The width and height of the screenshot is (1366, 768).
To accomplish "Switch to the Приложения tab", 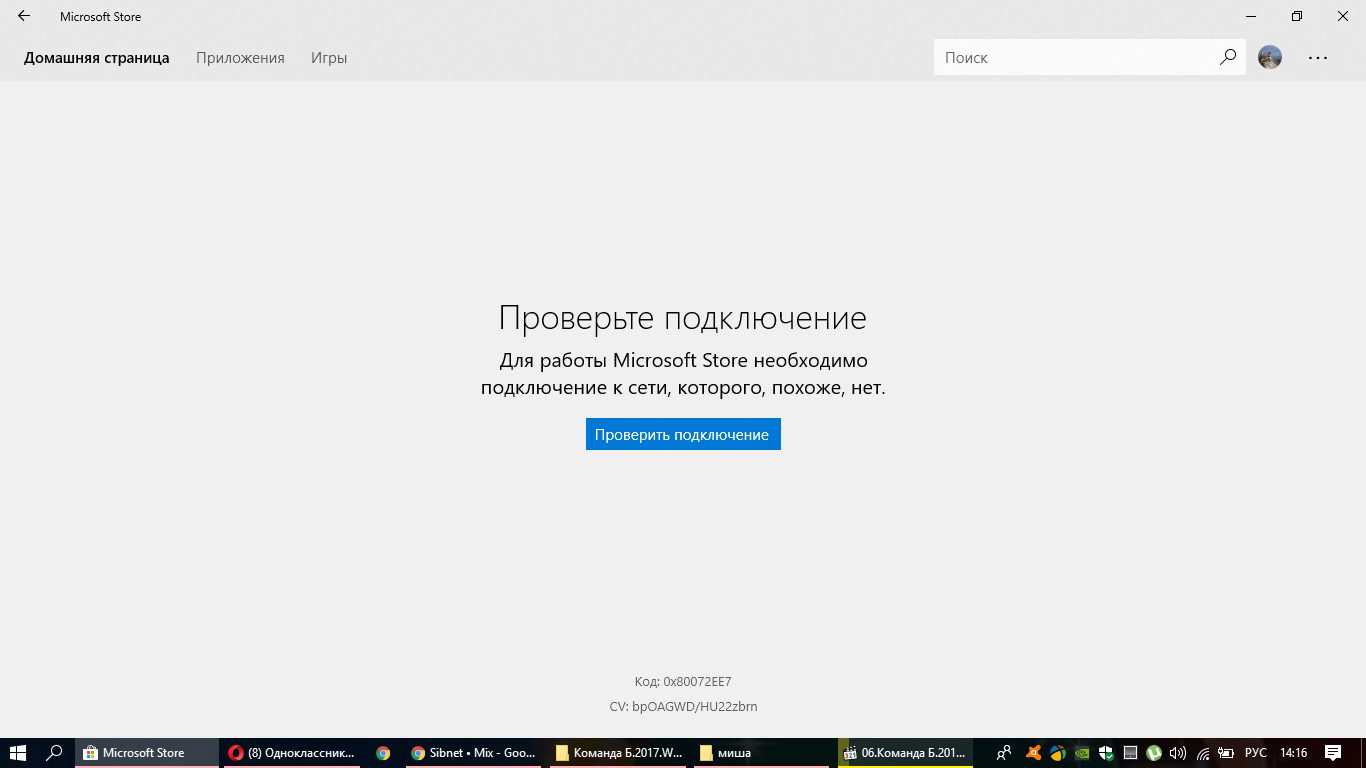I will [x=240, y=58].
